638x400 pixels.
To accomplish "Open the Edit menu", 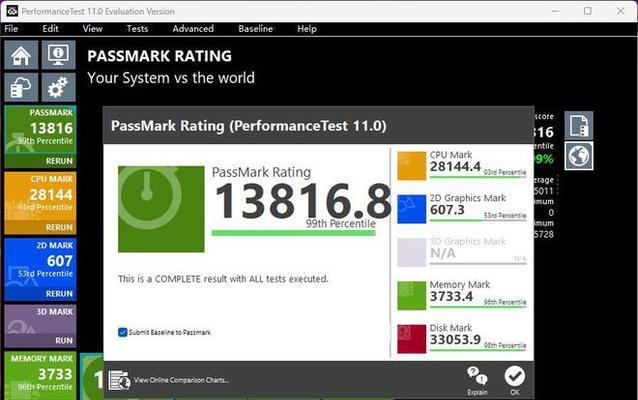I will click(50, 28).
